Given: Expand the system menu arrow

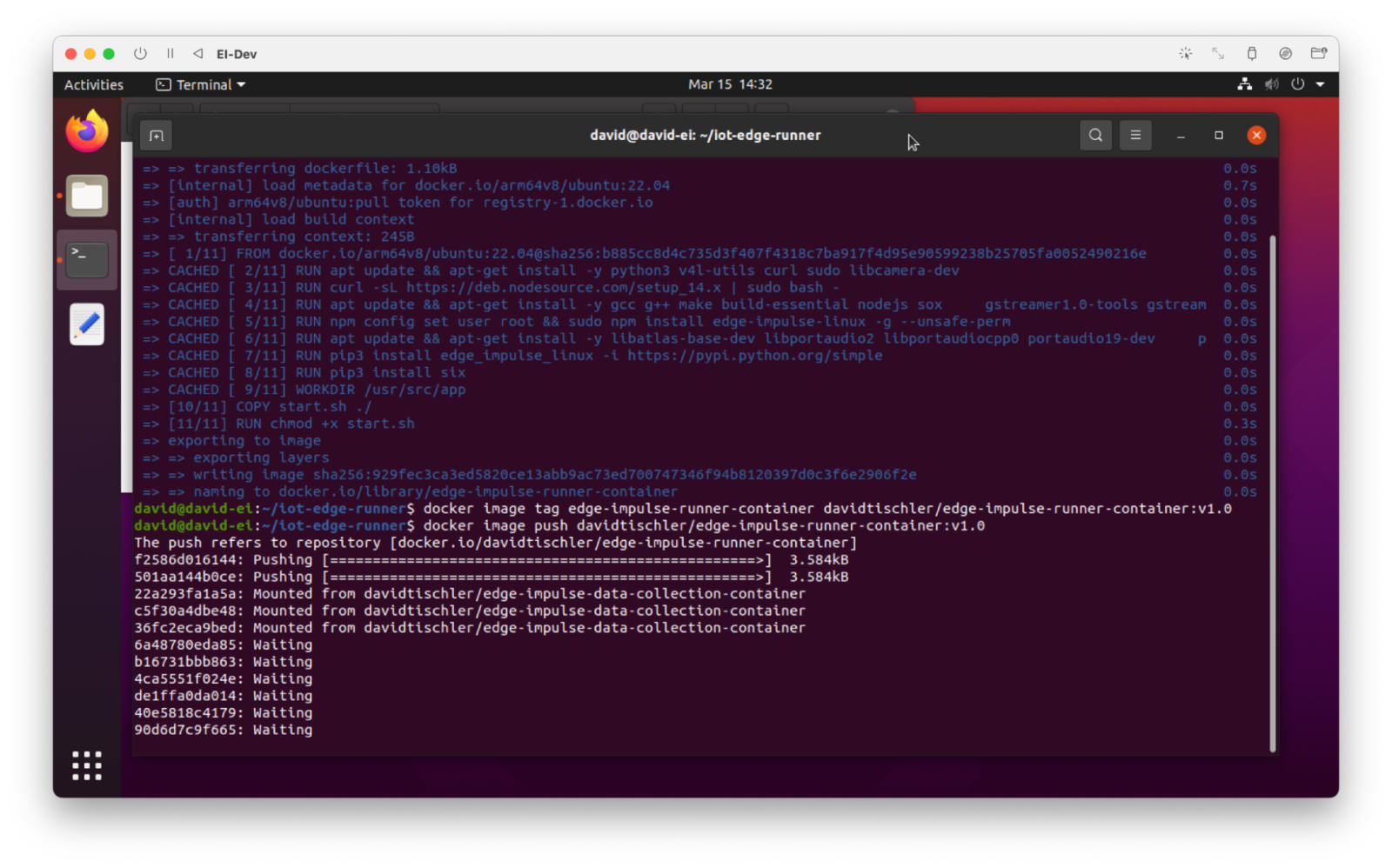Looking at the screenshot, I should pos(1320,84).
